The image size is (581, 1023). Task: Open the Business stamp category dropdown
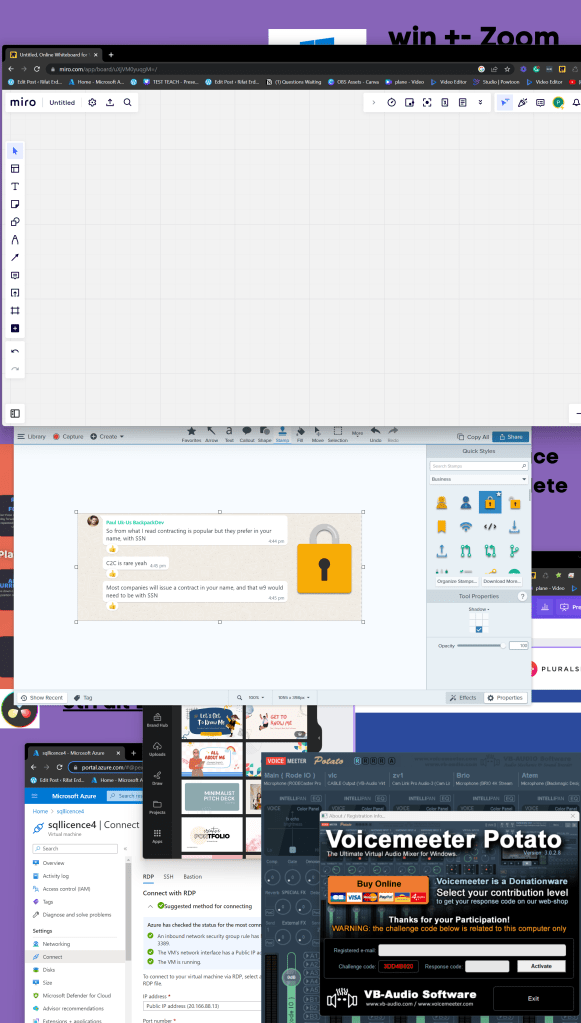click(x=479, y=479)
